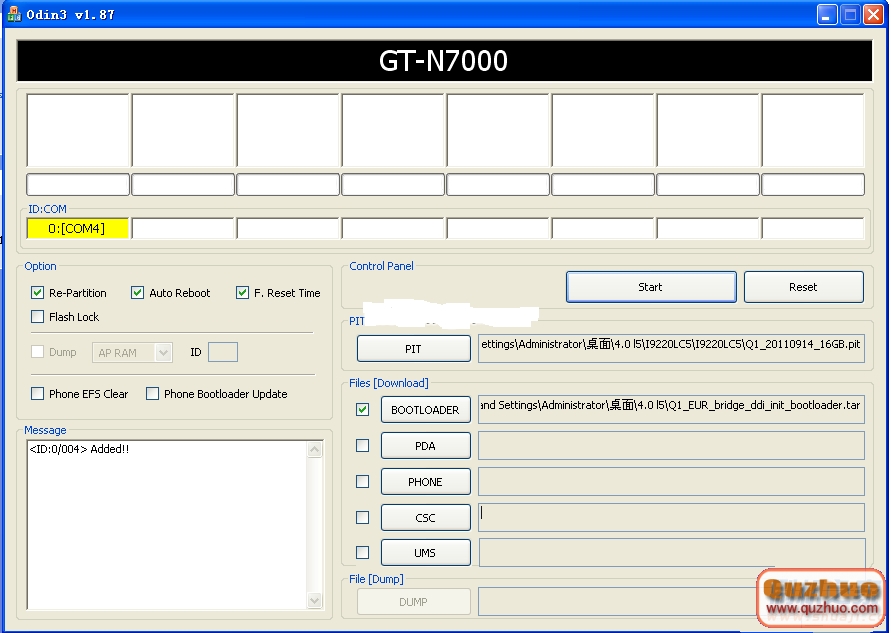Click Message log scrollbar down arrow
The image size is (891, 633).
[314, 600]
